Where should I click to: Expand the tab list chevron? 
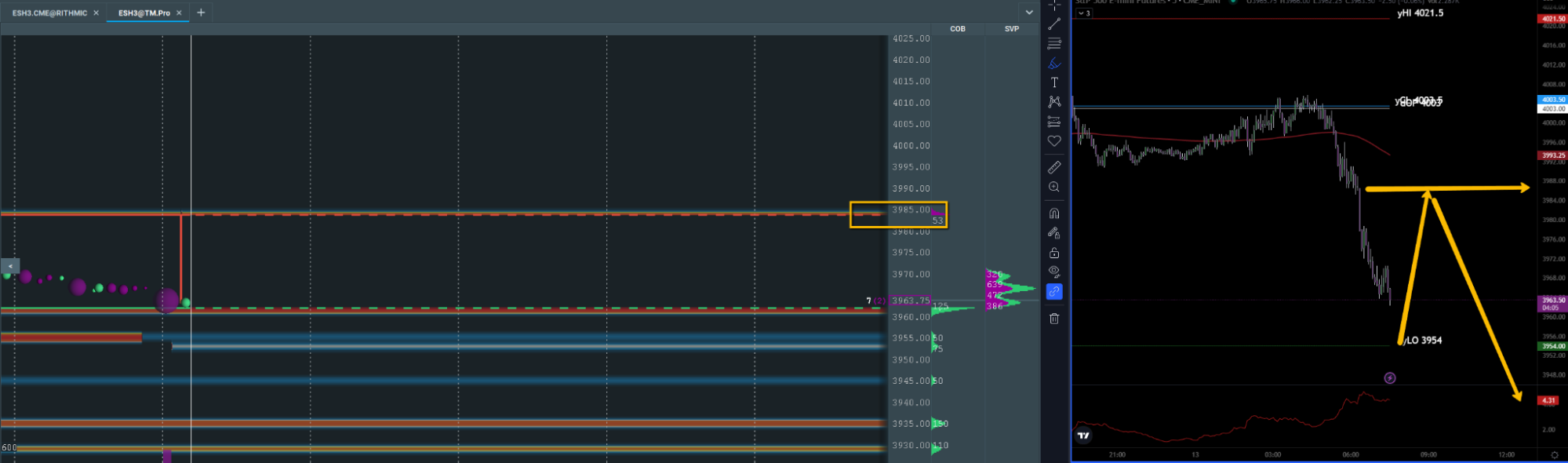click(1029, 13)
